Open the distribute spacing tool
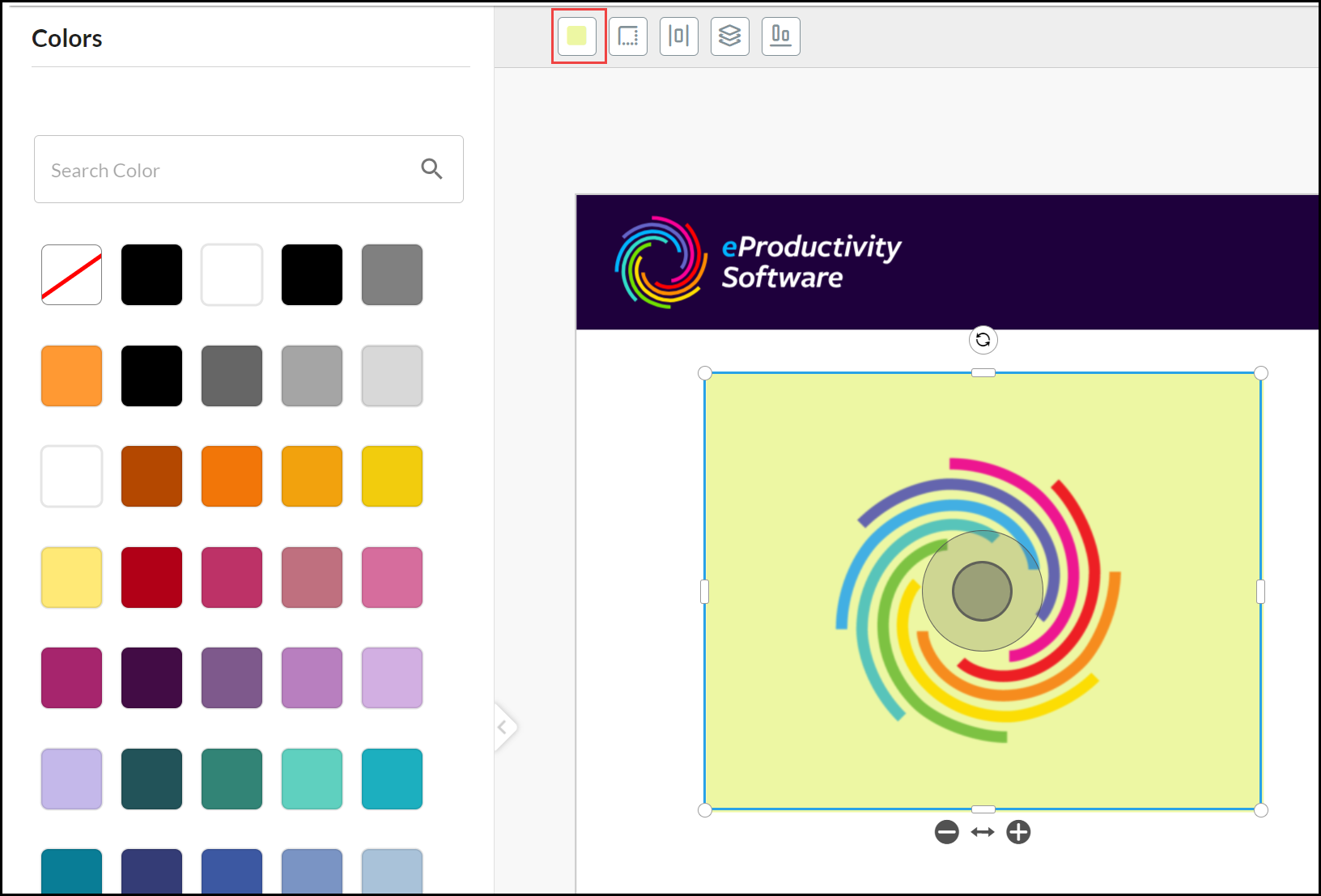The image size is (1321, 896). pos(679,36)
